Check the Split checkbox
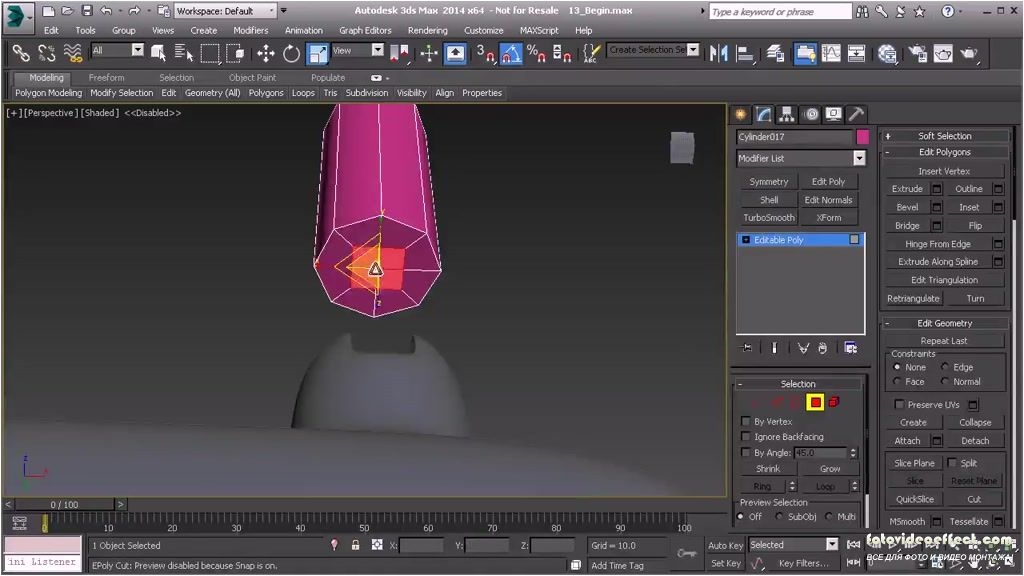Viewport: 1024px width, 576px height. click(x=952, y=463)
